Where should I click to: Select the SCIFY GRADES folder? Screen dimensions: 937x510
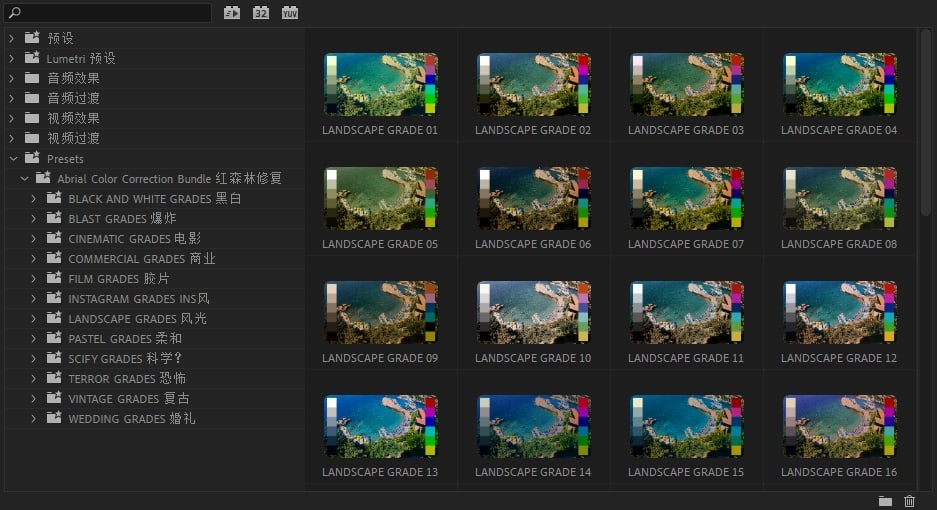pos(155,359)
